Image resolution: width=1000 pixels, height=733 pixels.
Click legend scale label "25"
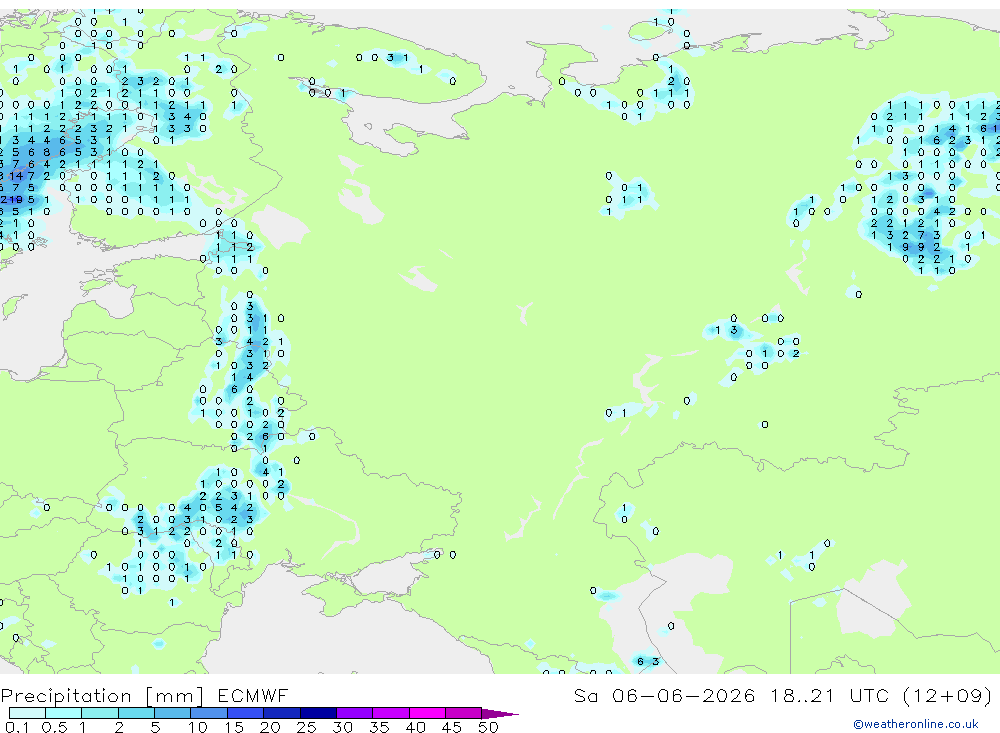pyautogui.click(x=306, y=727)
